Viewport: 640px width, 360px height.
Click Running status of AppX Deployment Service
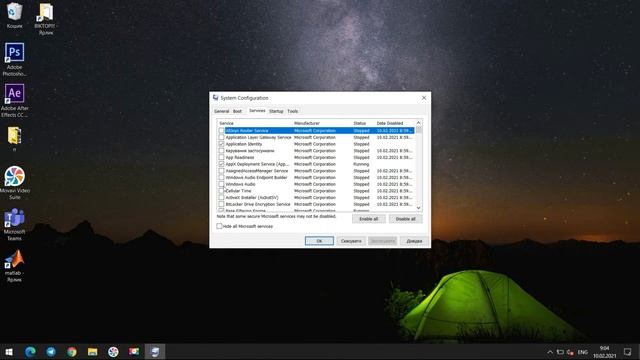click(361, 164)
